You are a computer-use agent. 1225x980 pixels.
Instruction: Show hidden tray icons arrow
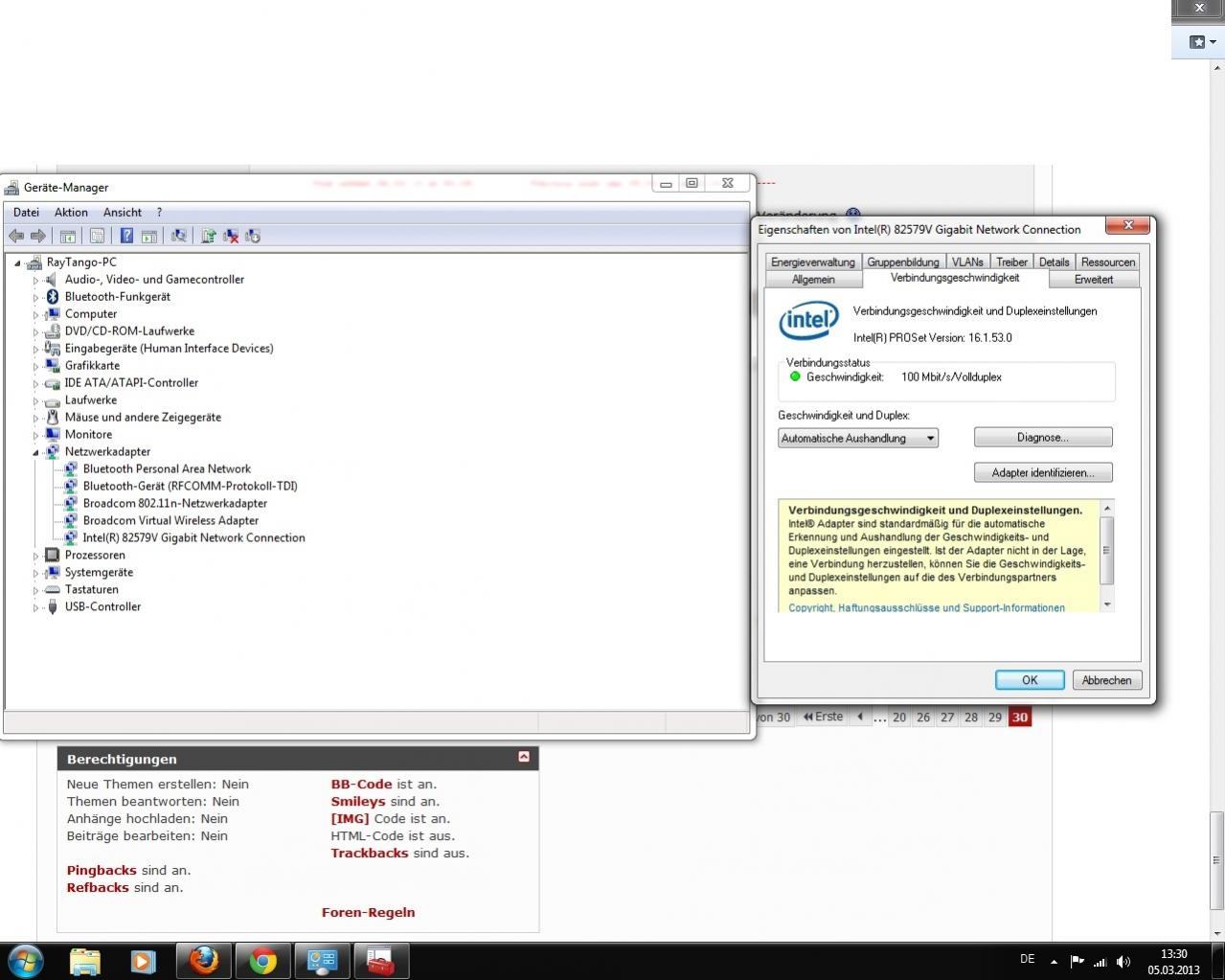pos(1054,961)
